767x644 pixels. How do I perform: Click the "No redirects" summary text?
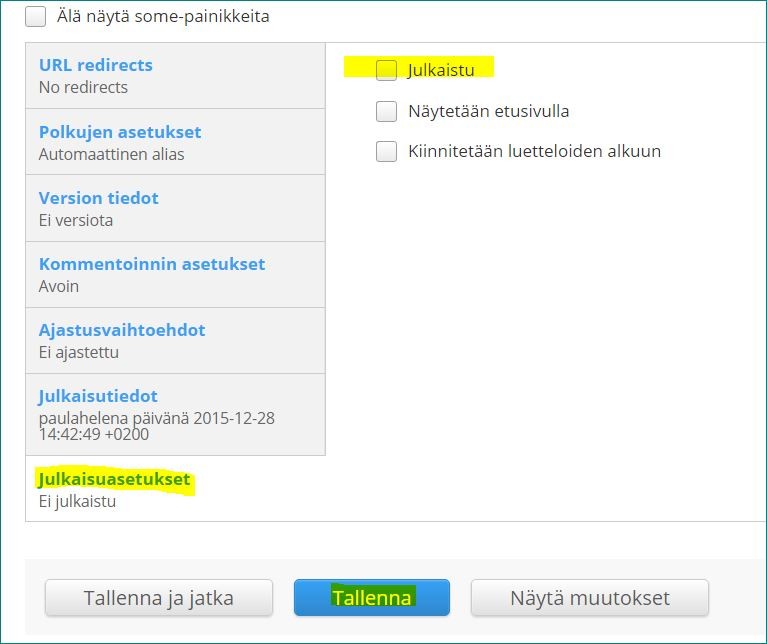[x=83, y=87]
